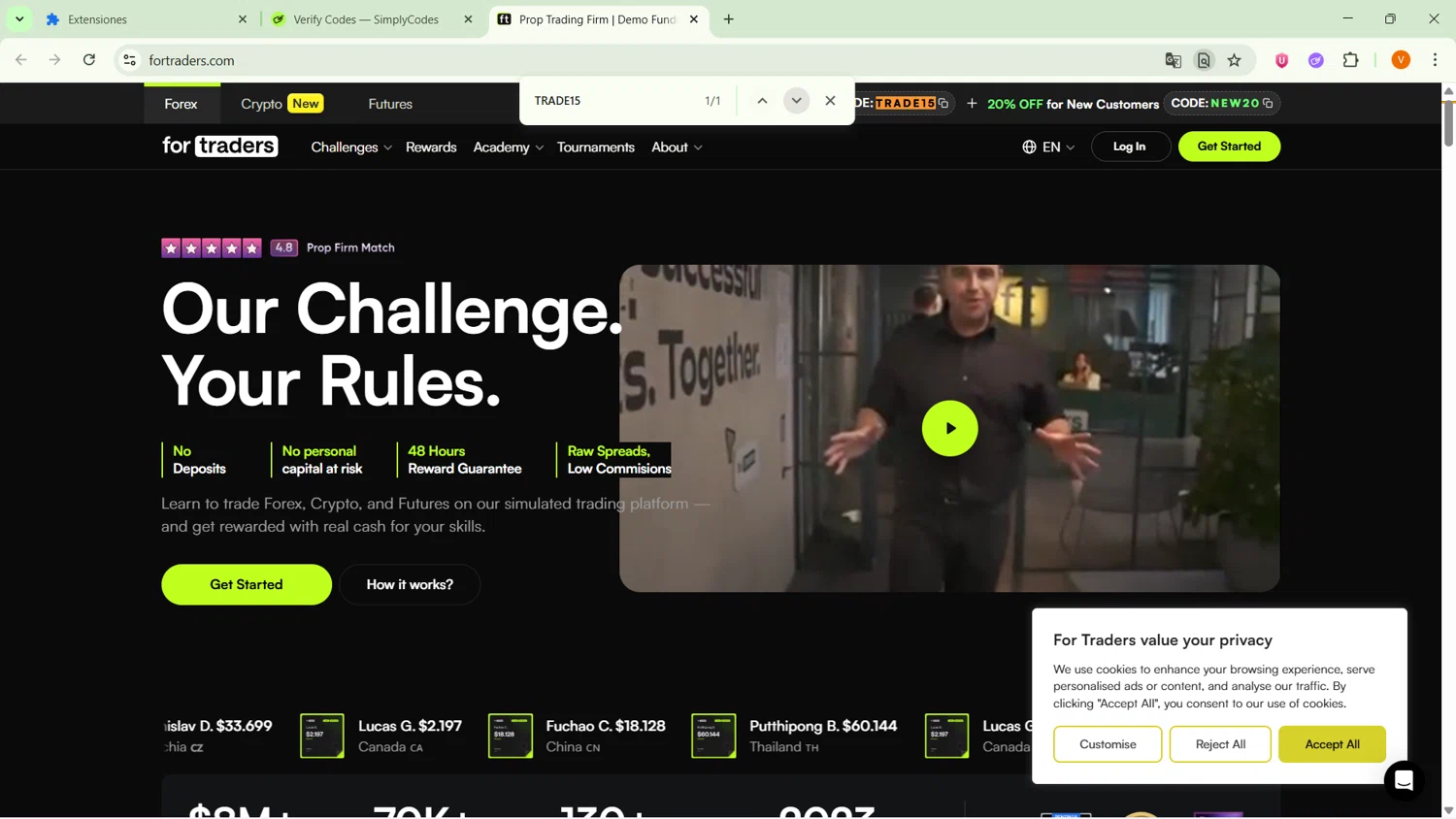This screenshot has height=819, width=1456.
Task: Switch to Verify Codes — SimplyCodes tab
Action: coord(373,19)
